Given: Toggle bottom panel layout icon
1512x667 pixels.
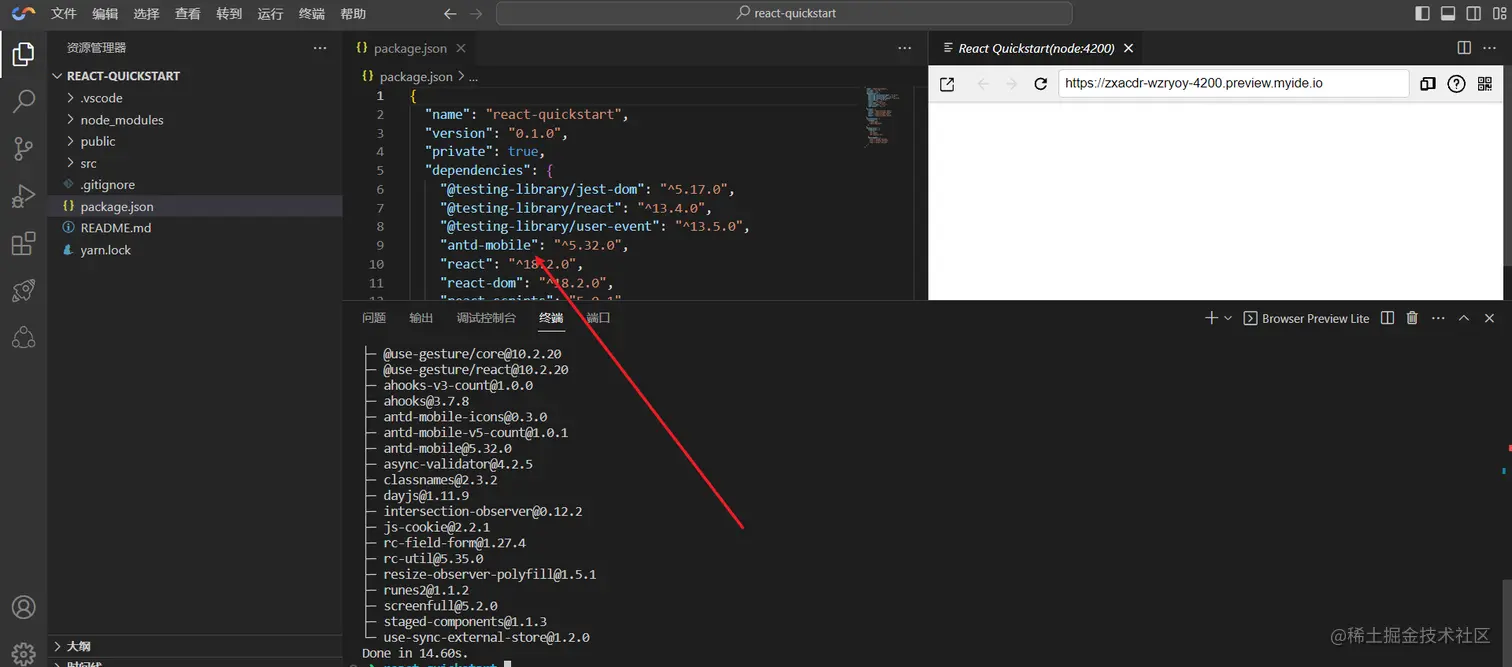Looking at the screenshot, I should 1448,14.
